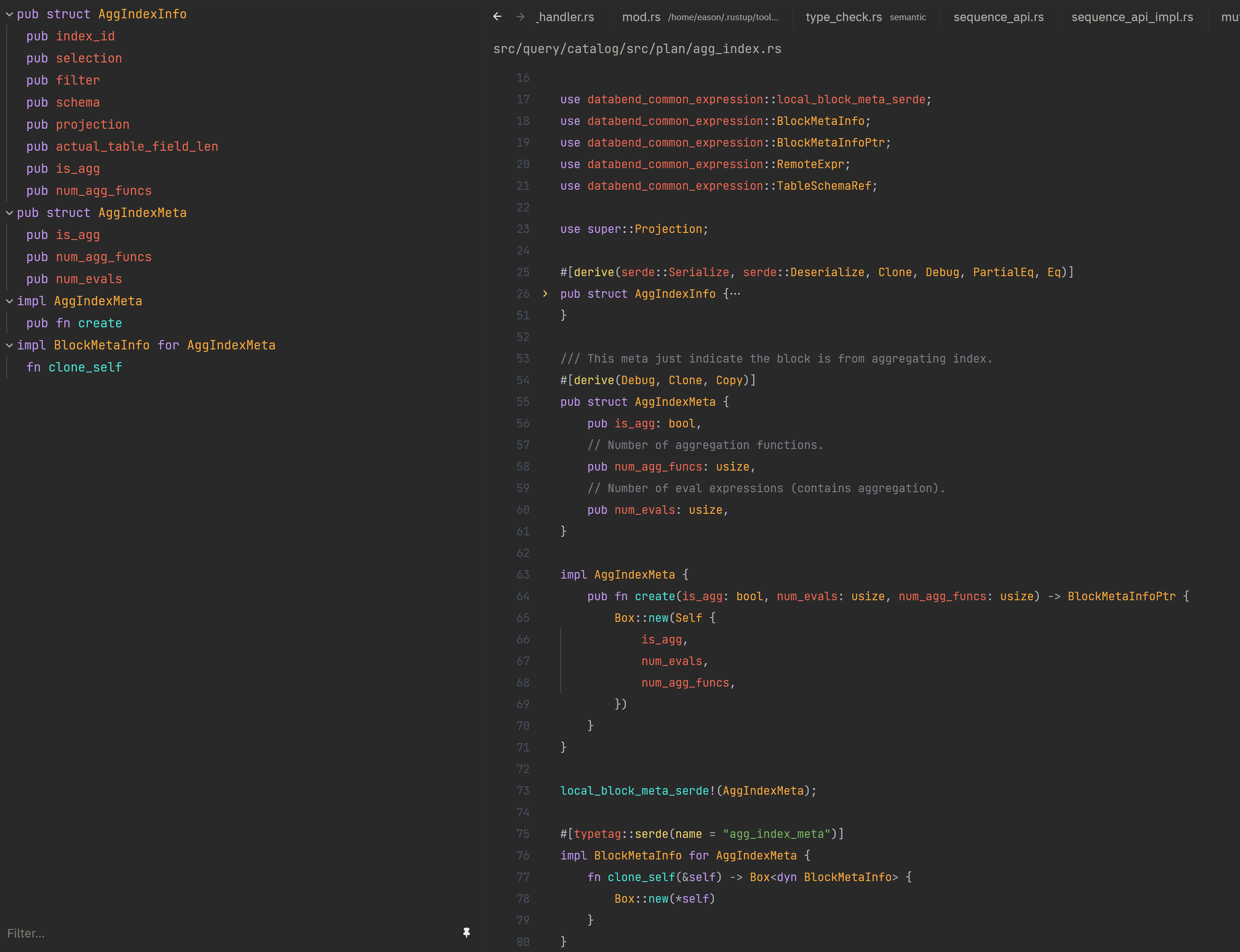Screen dimensions: 1240x952
Task: Select pub num_evals outline entry
Action: (74, 279)
